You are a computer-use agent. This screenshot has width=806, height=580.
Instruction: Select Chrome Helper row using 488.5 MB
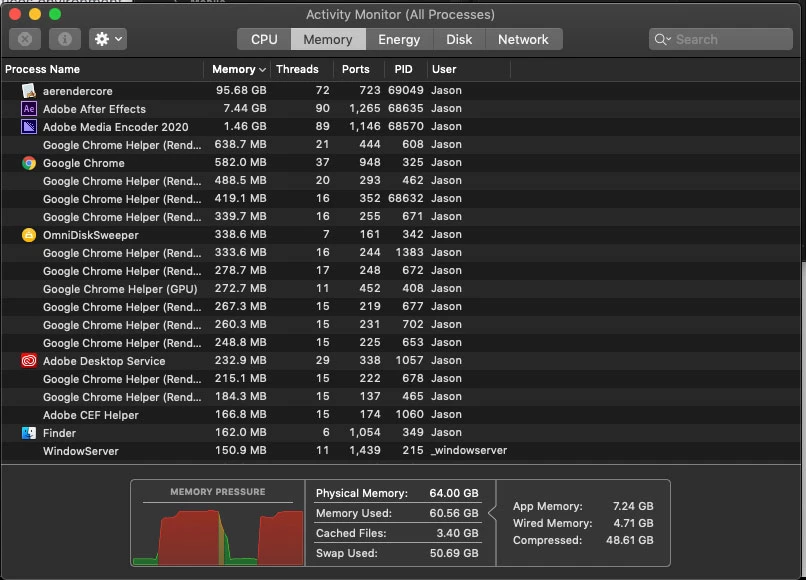[401, 181]
